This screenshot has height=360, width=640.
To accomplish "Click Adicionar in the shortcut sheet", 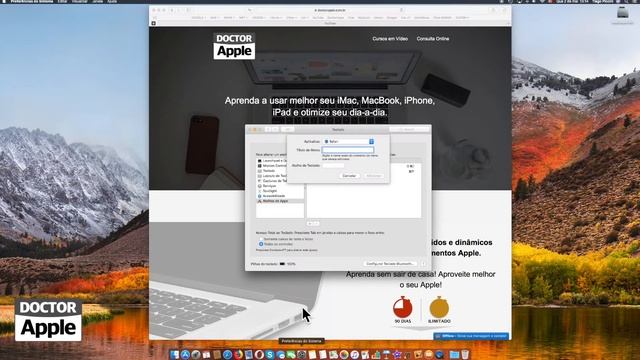I will [373, 176].
